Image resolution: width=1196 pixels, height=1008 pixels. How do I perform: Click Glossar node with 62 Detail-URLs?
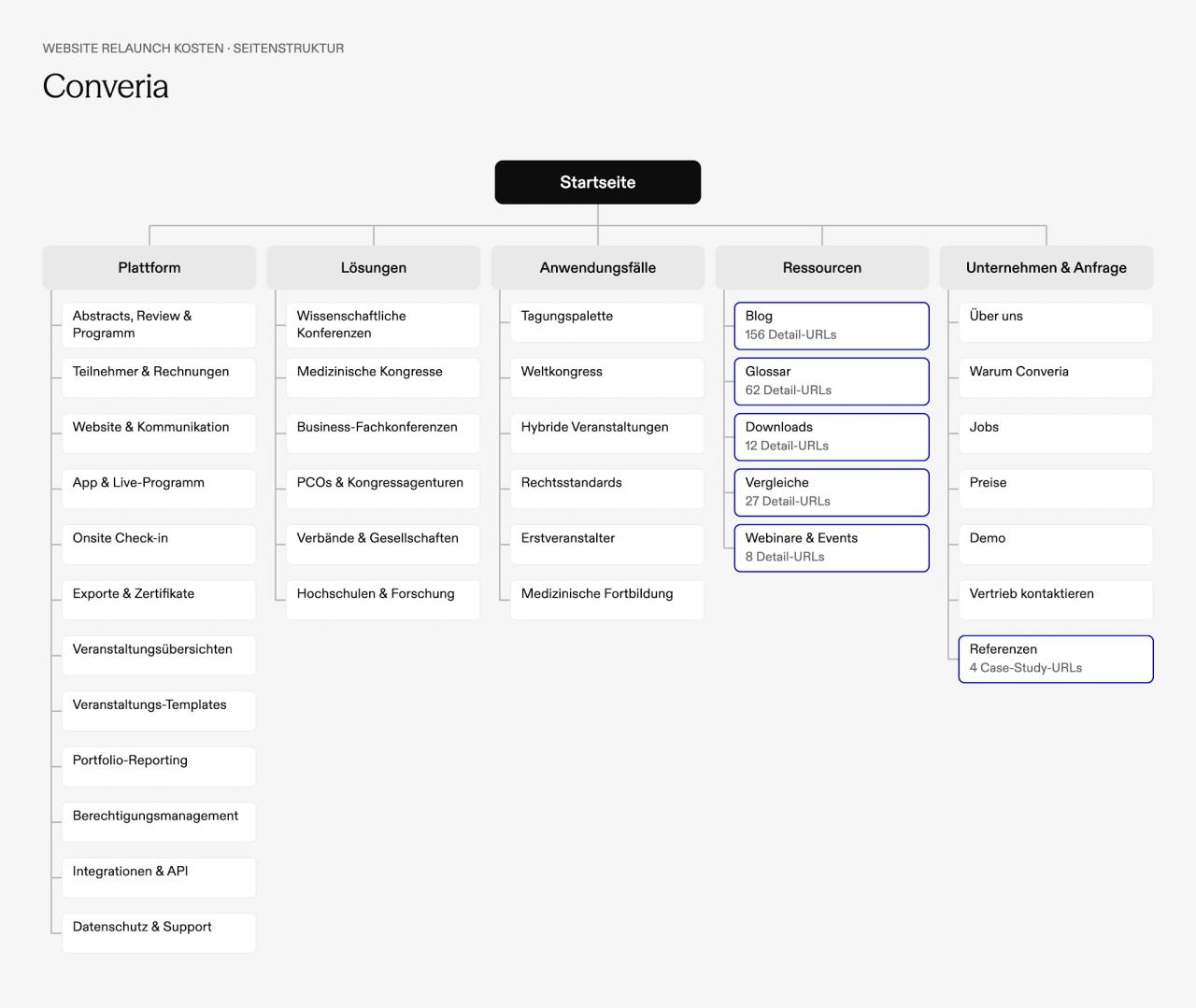832,381
